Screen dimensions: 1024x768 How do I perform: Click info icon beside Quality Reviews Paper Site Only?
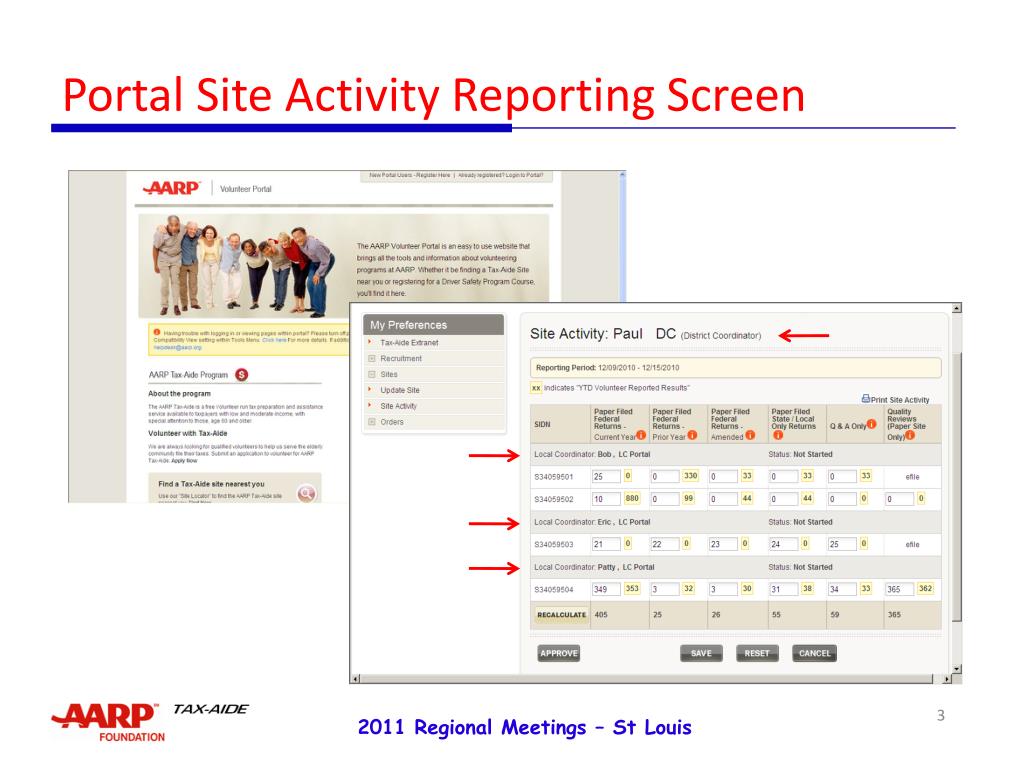910,436
